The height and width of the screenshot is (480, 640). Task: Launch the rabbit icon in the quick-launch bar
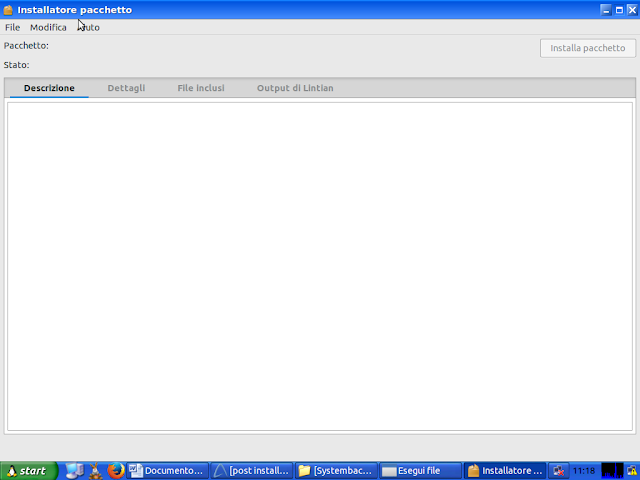pos(95,471)
